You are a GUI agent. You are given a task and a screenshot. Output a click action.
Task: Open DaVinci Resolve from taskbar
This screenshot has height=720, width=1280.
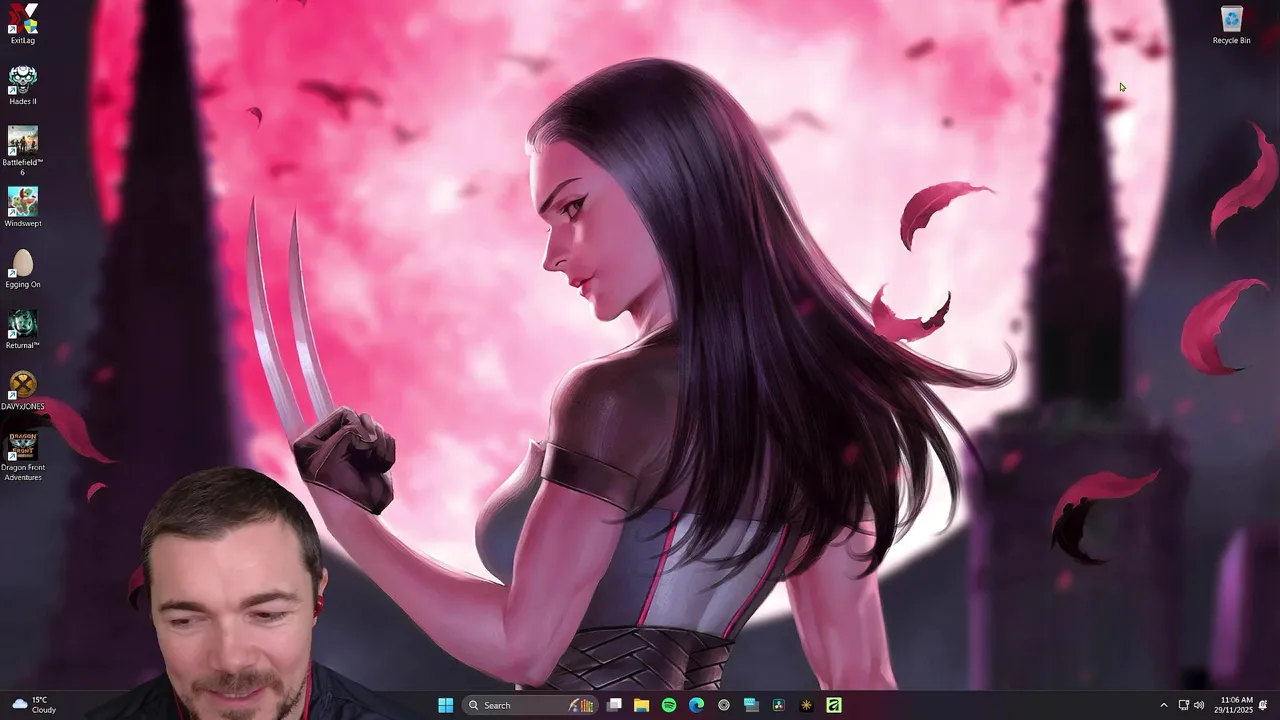[778, 705]
